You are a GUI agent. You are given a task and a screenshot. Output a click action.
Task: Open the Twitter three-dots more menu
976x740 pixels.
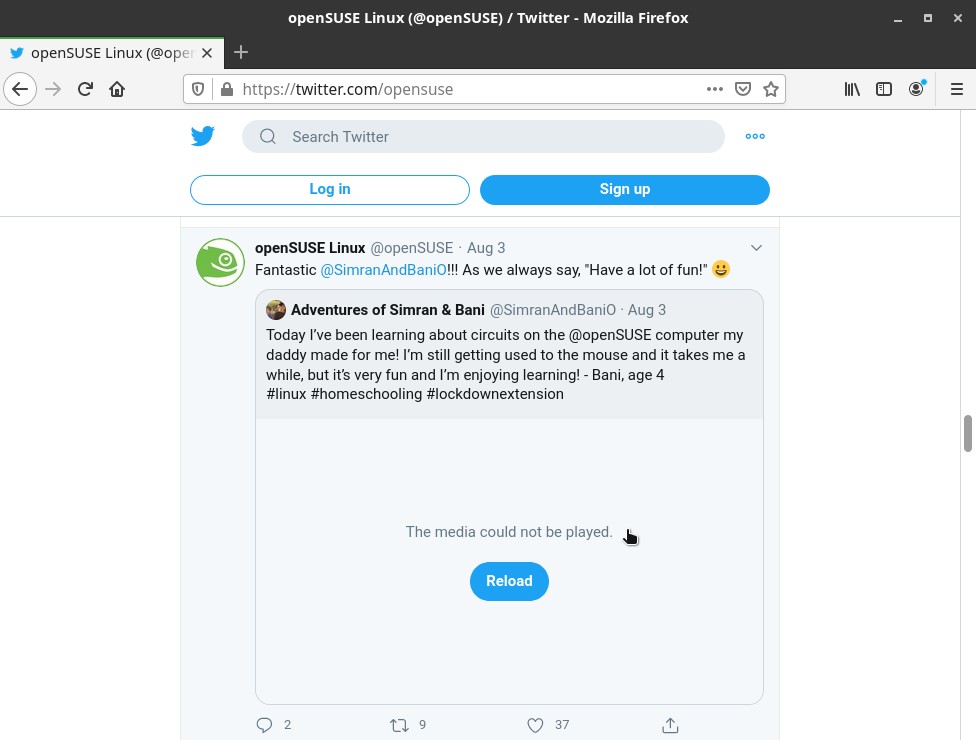point(755,136)
